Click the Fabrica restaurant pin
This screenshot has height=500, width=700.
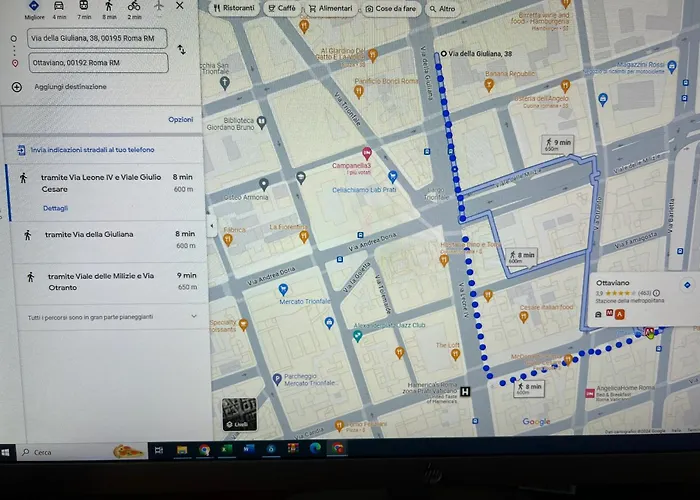click(x=228, y=240)
